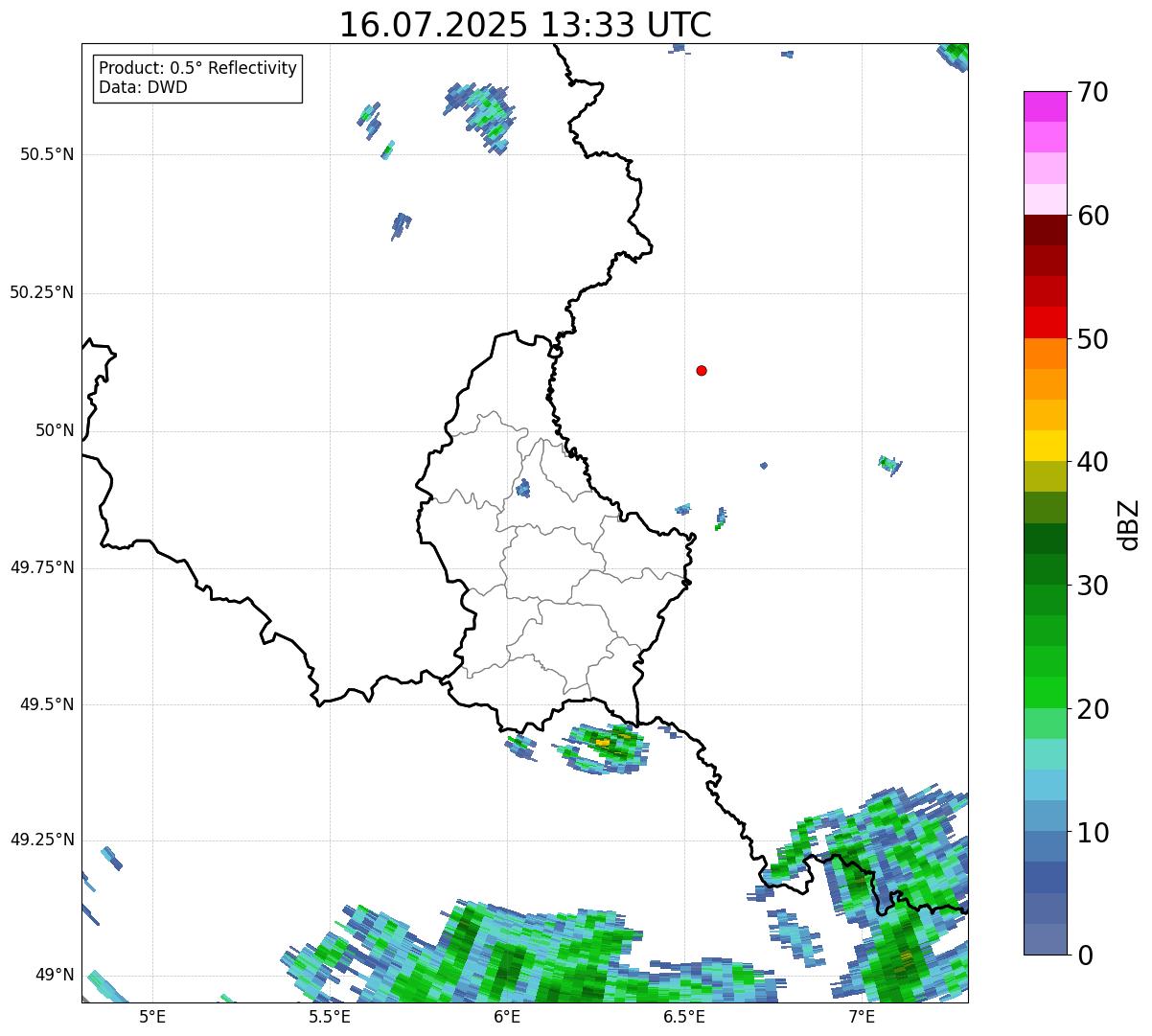Click the 7°E longitude label
The height and width of the screenshot is (1036, 1152).
pyautogui.click(x=862, y=1016)
